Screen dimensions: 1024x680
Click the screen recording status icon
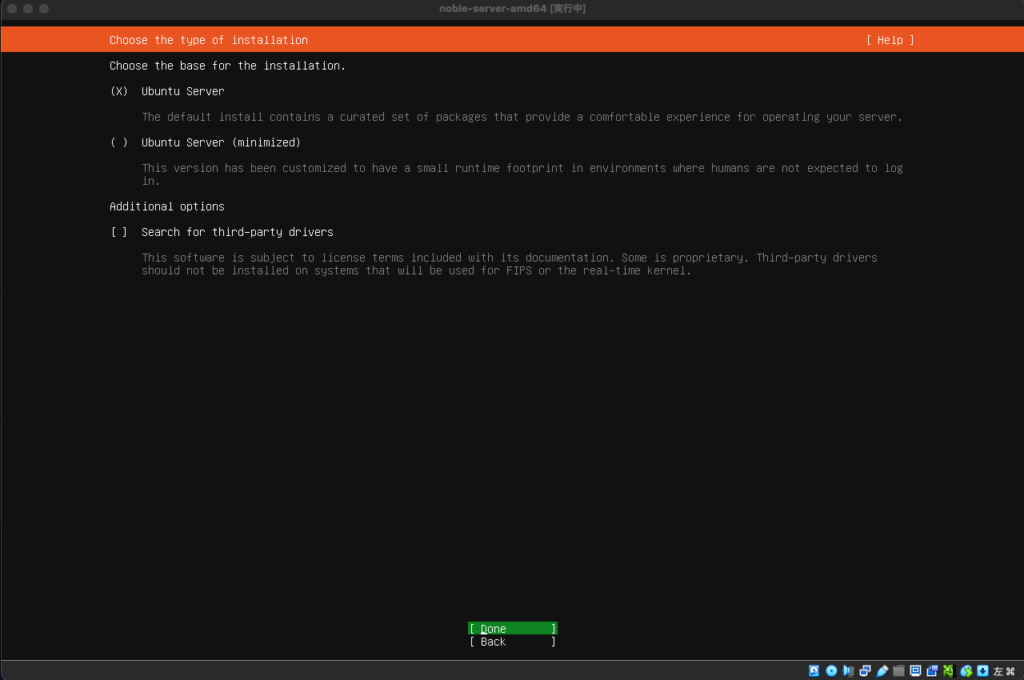point(932,671)
